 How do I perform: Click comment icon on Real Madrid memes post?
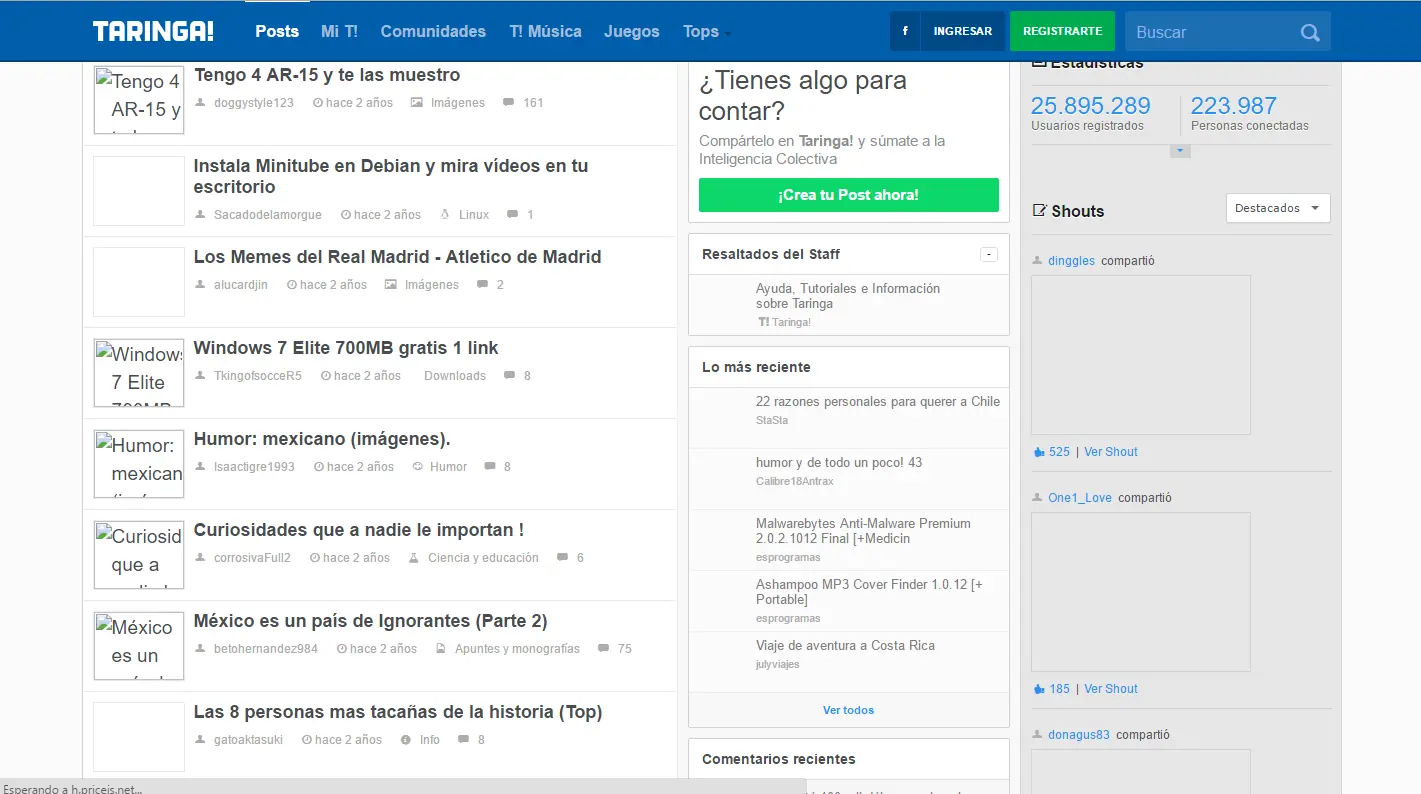click(x=482, y=284)
